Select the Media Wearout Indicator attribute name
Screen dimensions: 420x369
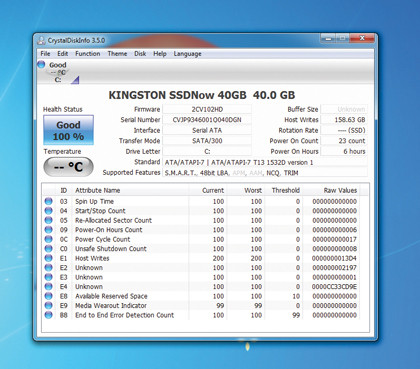(111, 306)
